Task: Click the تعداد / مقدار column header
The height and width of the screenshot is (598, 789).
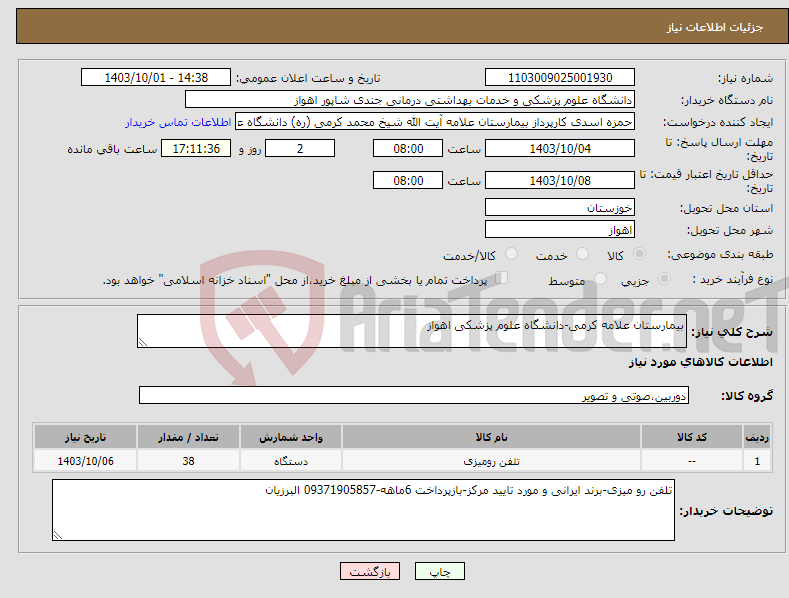Action: (188, 437)
